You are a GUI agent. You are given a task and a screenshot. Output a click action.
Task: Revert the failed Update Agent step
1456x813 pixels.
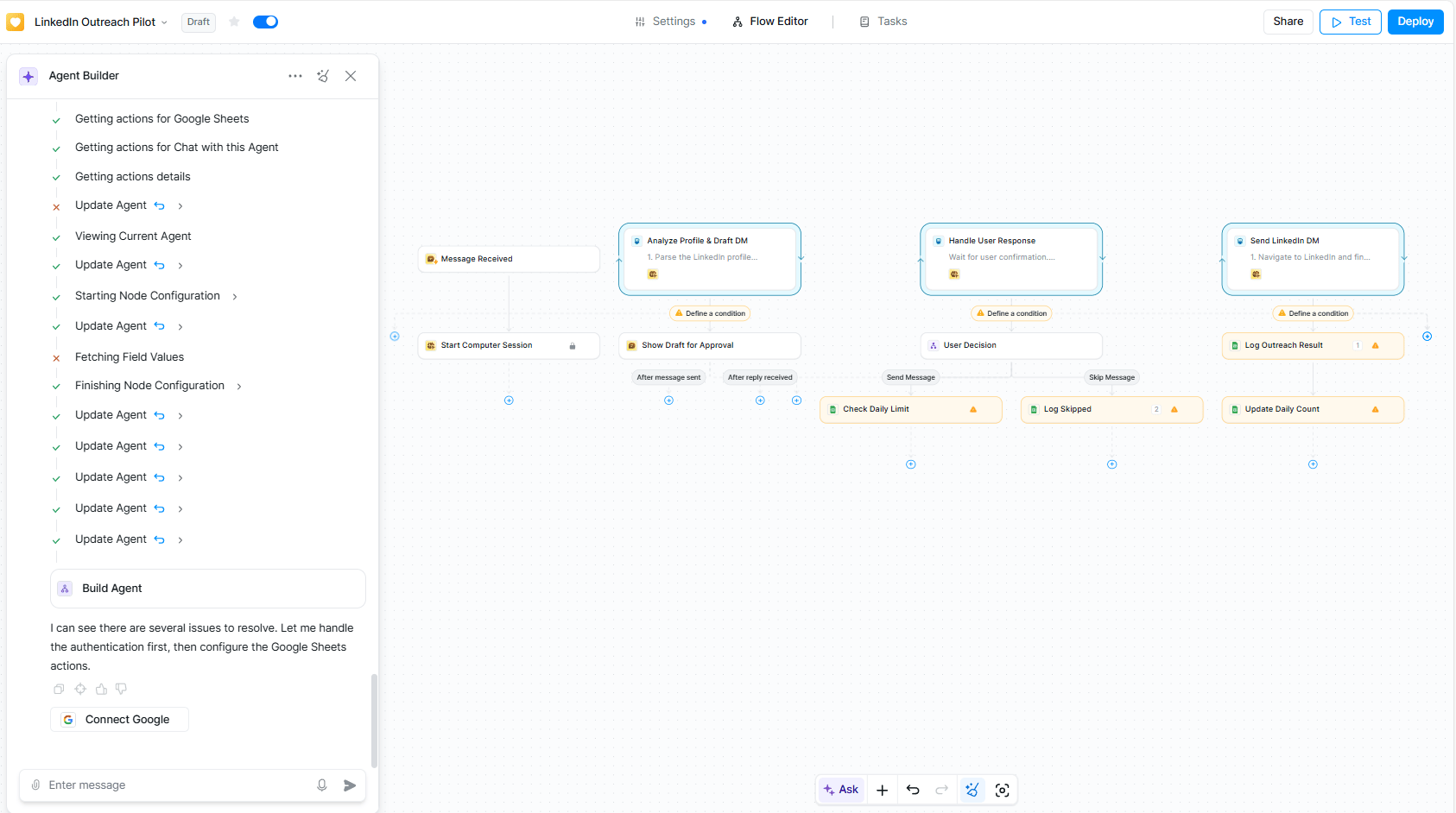(159, 205)
